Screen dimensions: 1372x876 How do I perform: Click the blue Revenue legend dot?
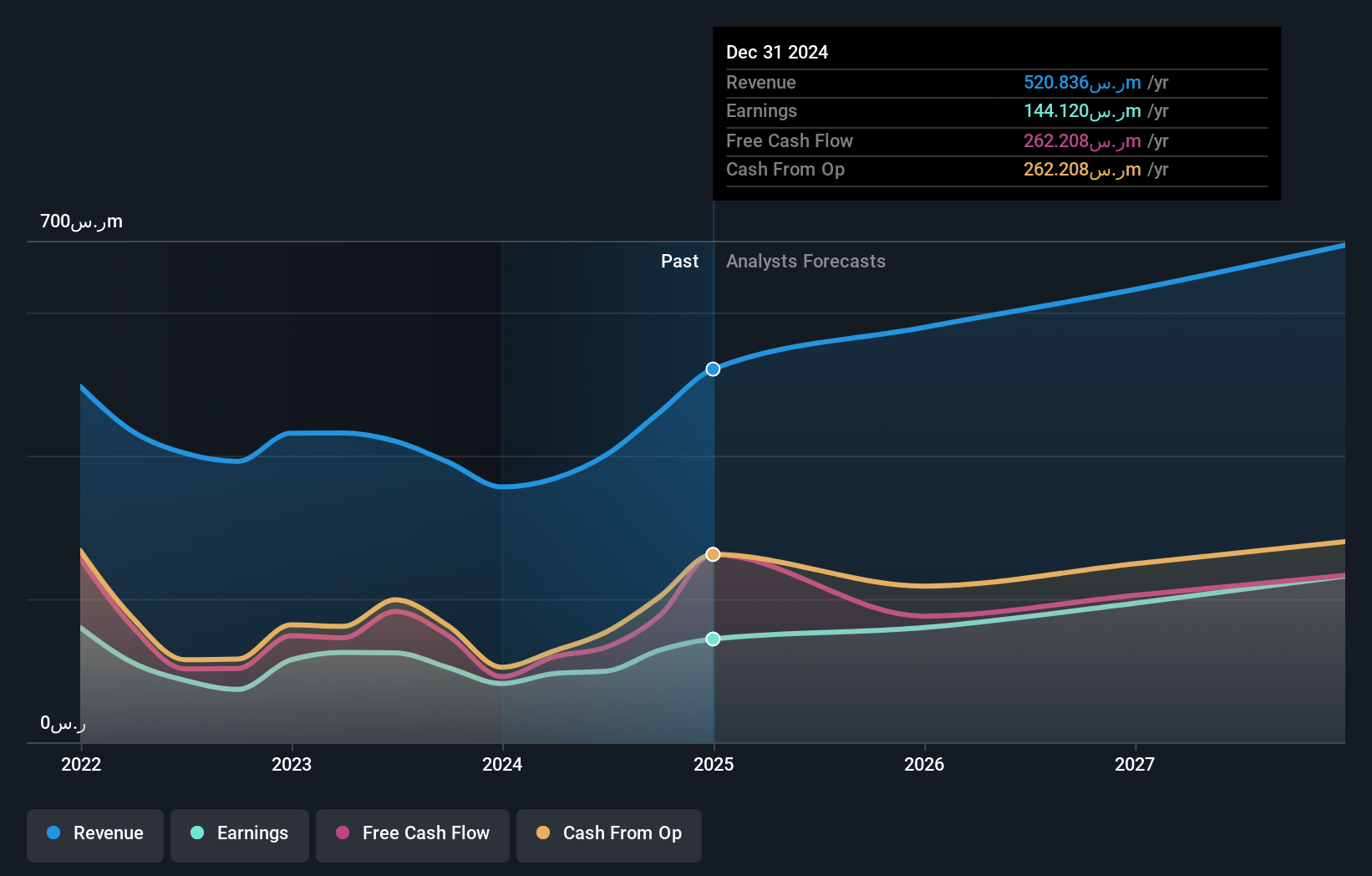click(53, 833)
